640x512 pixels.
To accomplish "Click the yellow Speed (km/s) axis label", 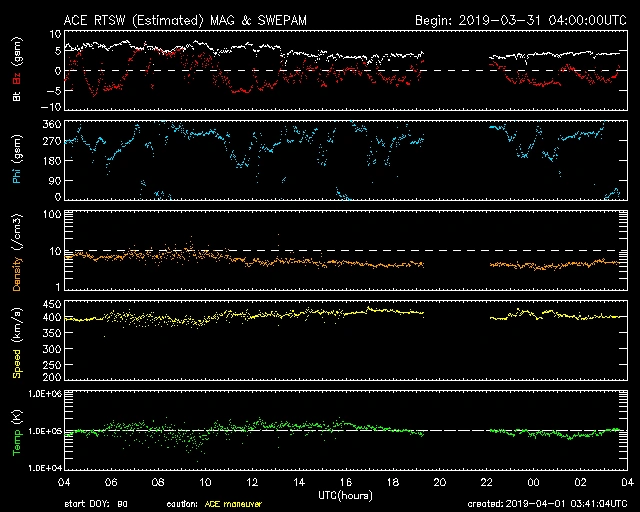I will click(17, 340).
